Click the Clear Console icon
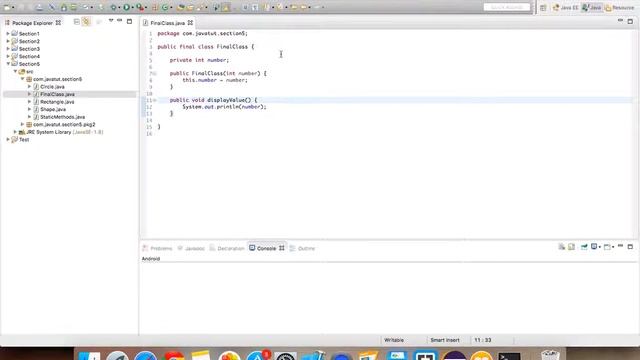The height and width of the screenshot is (360, 640). tap(562, 247)
